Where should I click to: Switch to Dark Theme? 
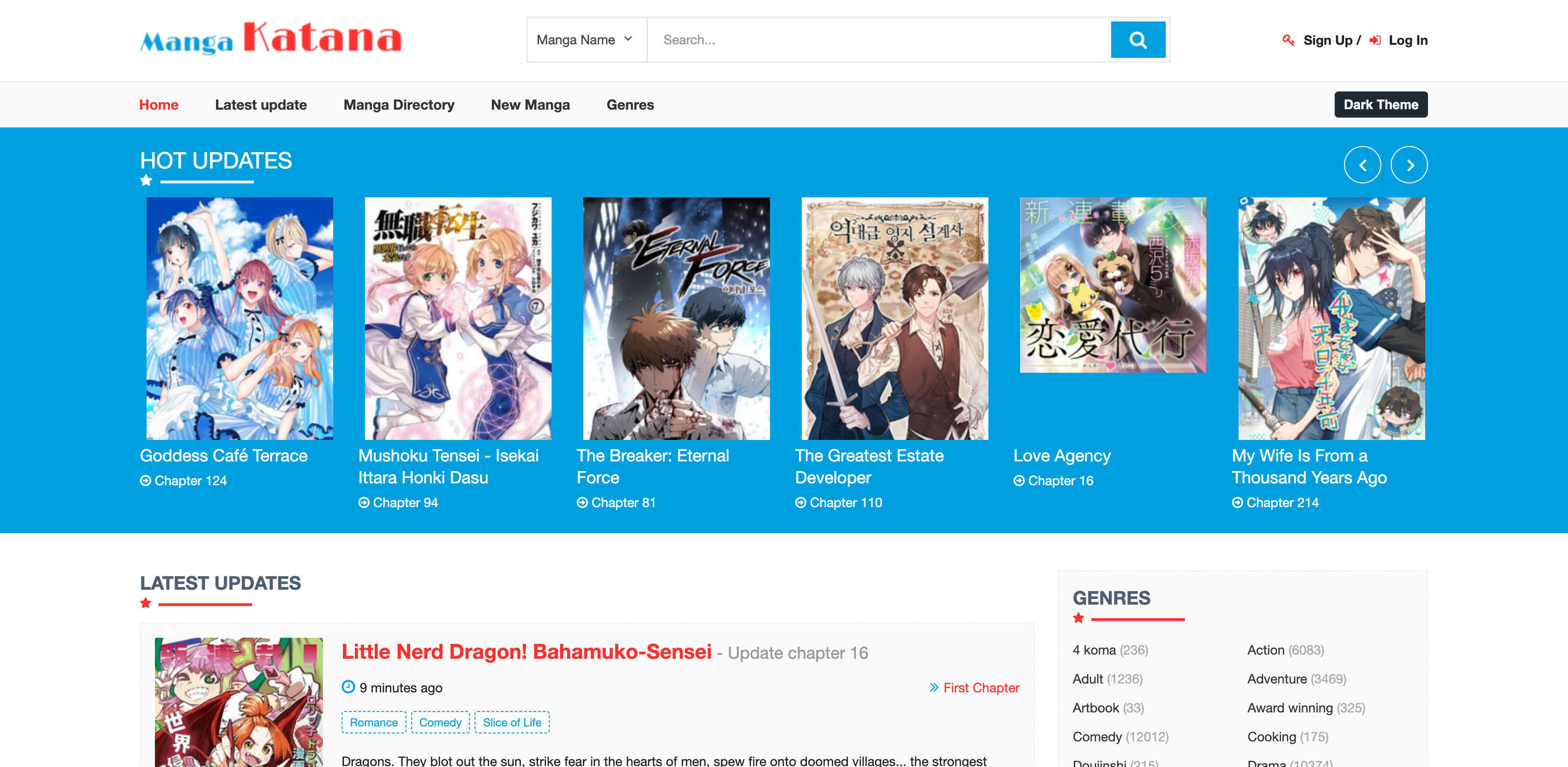[1380, 105]
